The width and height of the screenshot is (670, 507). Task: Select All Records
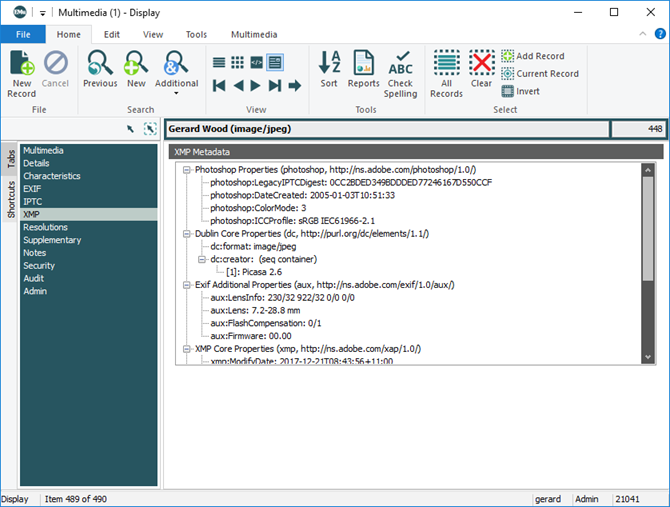446,66
